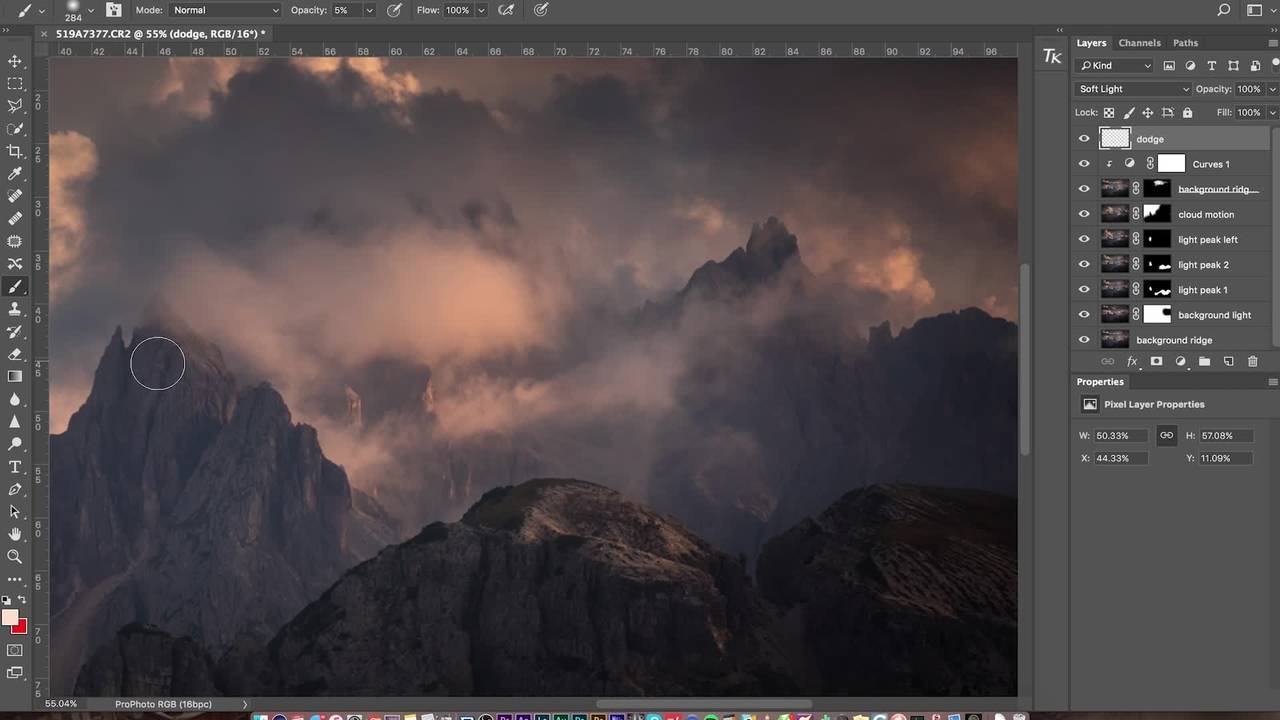Open the brush Mode dropdown
The height and width of the screenshot is (720, 1280).
click(225, 10)
